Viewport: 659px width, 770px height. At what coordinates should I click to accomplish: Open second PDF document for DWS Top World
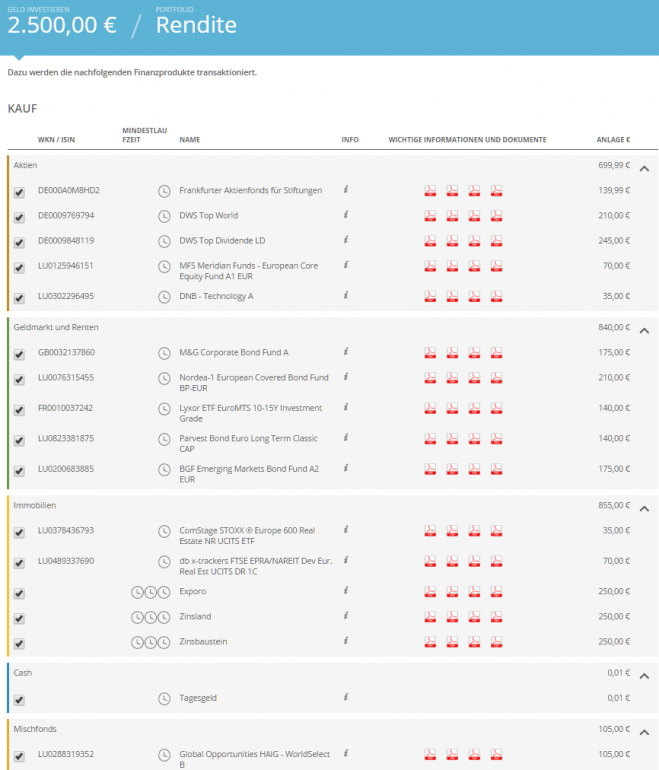click(452, 216)
